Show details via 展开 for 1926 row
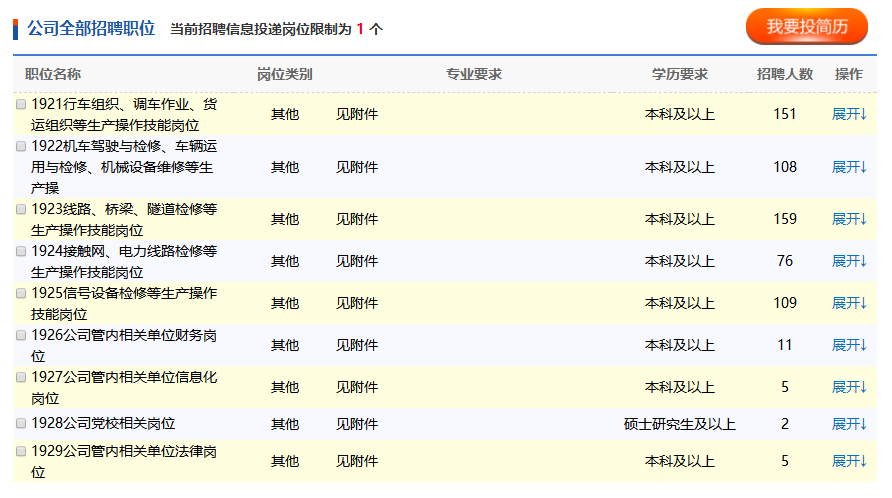This screenshot has width=892, height=498. coord(849,345)
